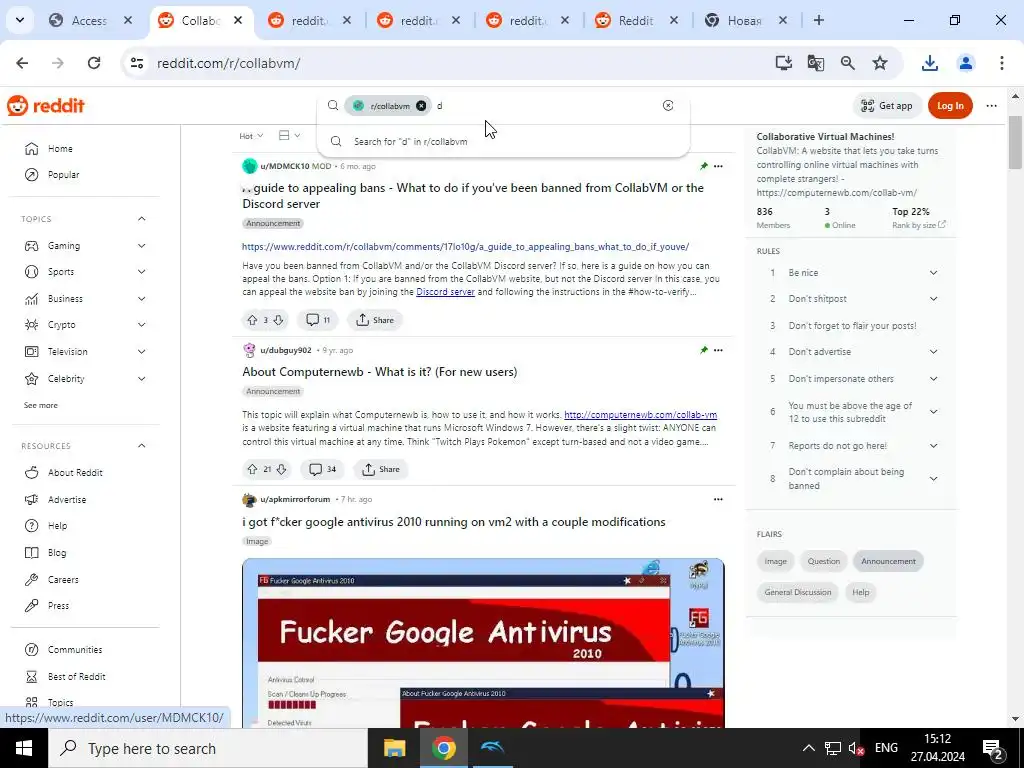Install app icon in address bar
1024x768 pixels.
pos(784,63)
